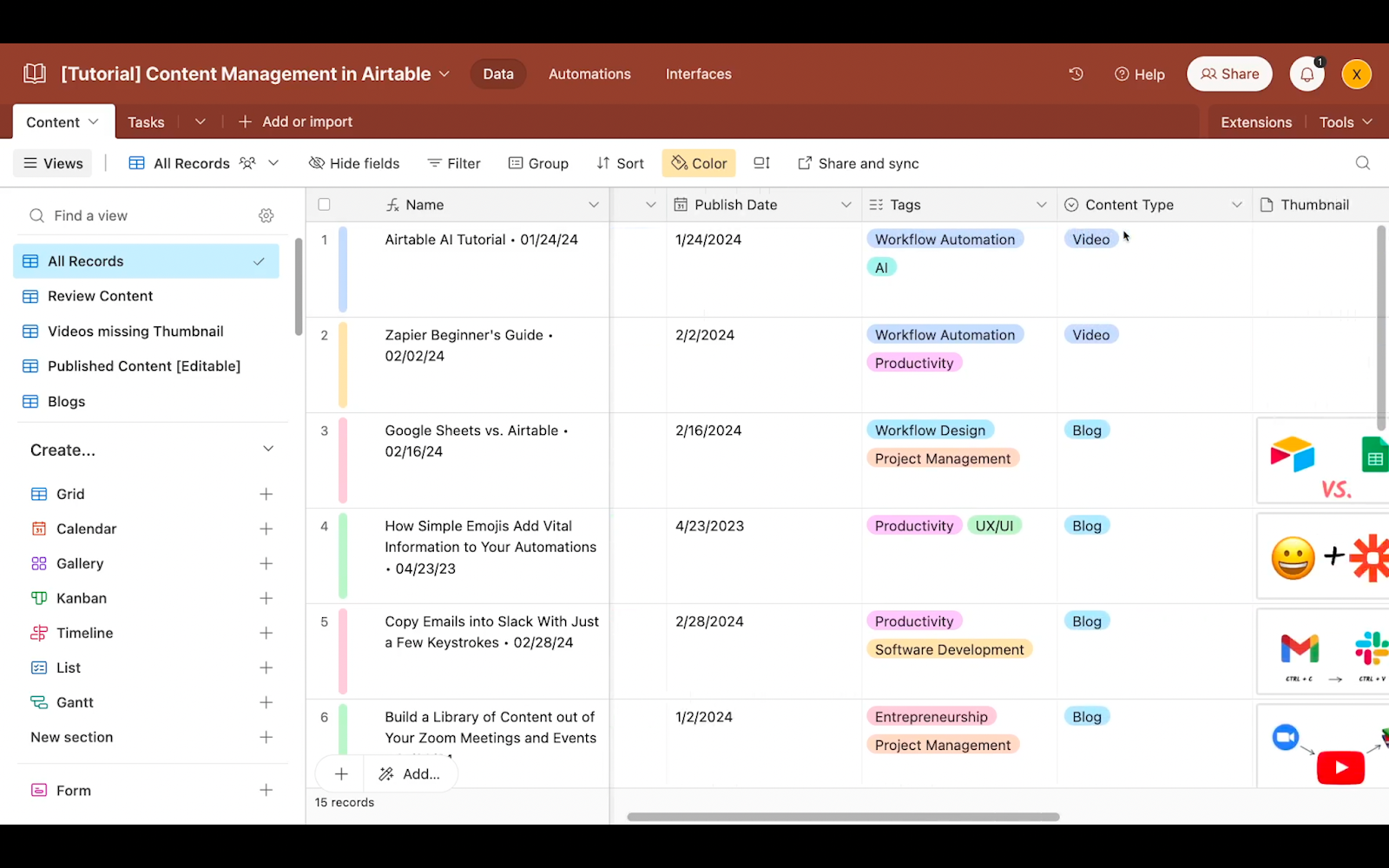Screen dimensions: 1389x868
Task: Open the row height icon
Action: point(761,163)
